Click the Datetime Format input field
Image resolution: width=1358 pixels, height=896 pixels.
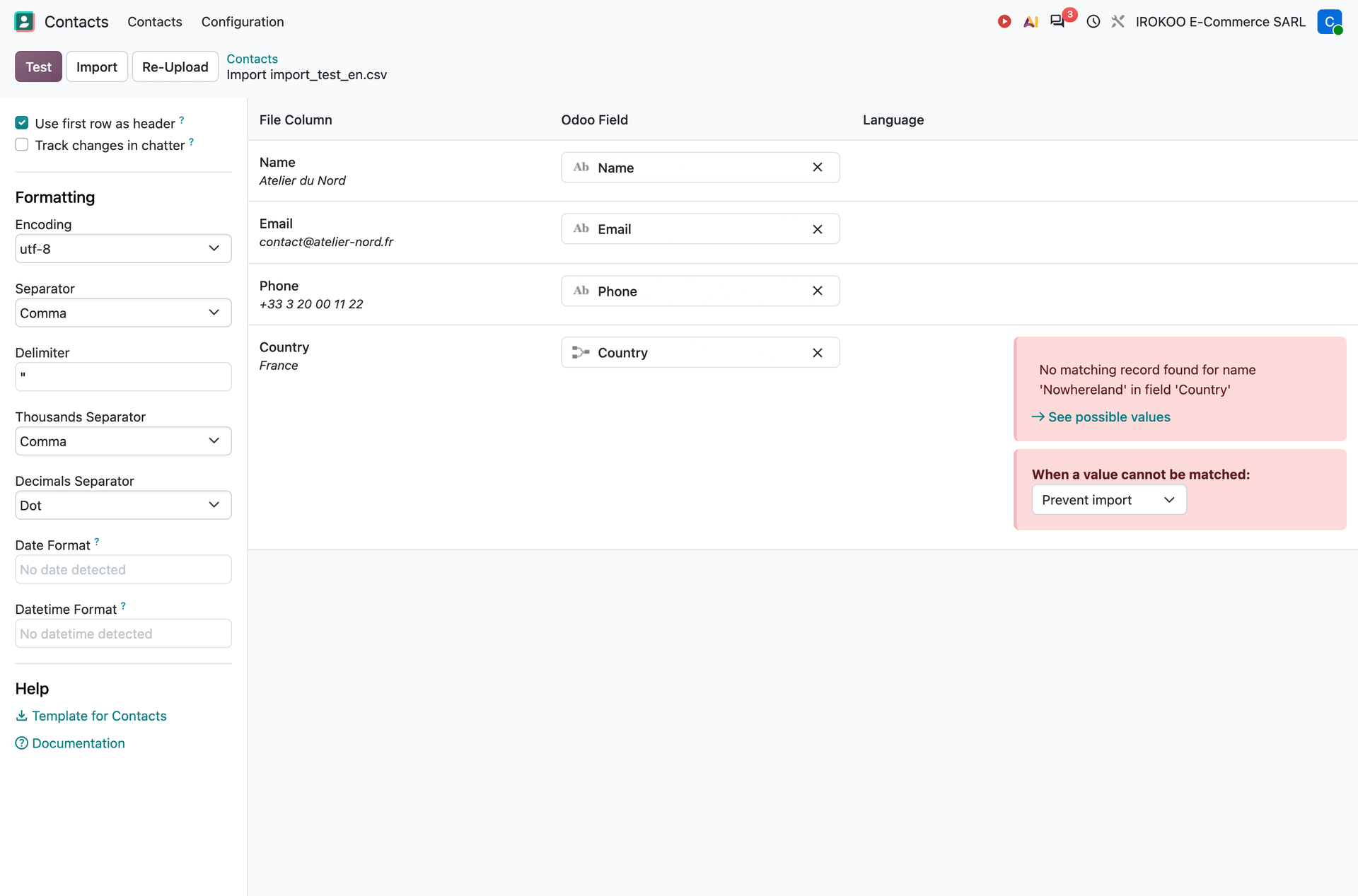point(123,634)
